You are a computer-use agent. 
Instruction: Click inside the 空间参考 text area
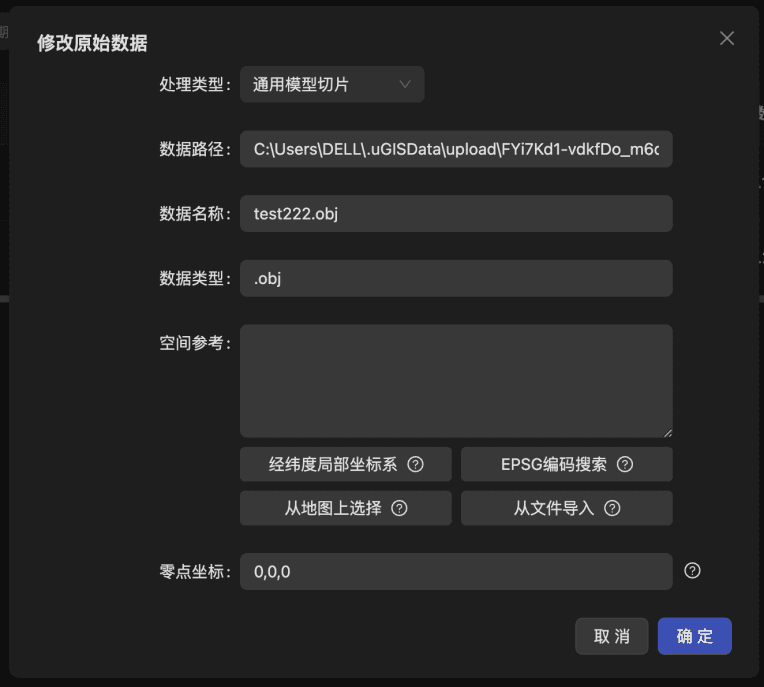click(x=456, y=380)
